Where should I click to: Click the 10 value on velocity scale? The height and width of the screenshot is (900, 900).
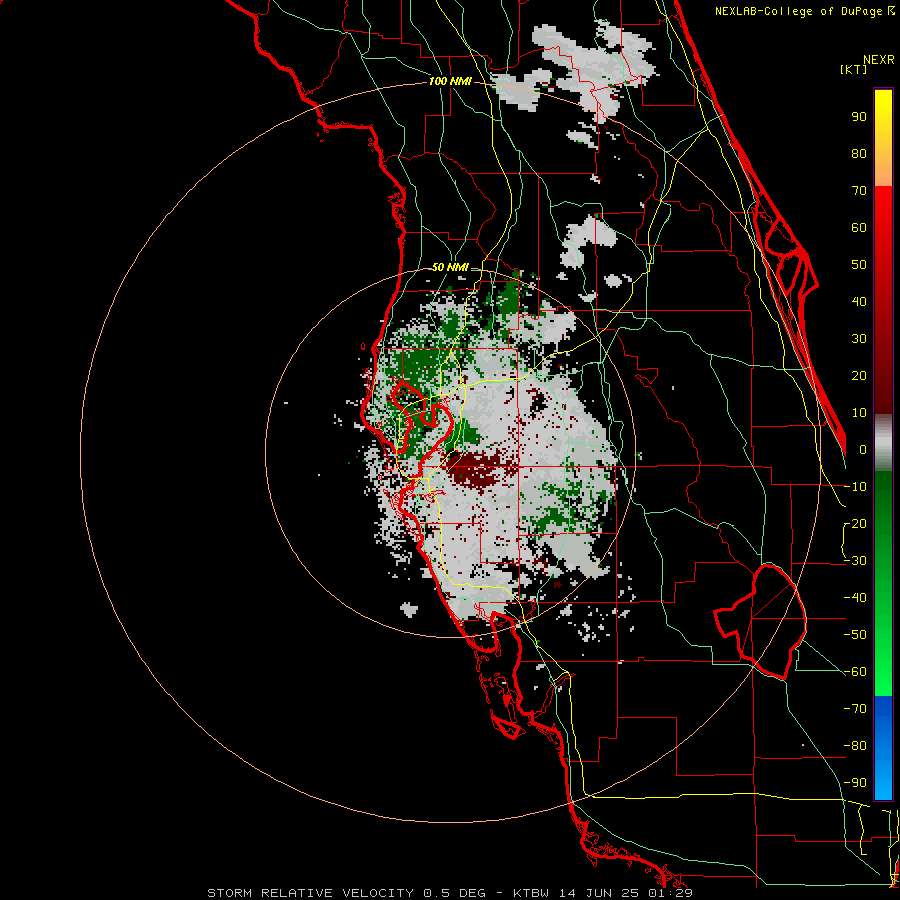click(x=859, y=413)
